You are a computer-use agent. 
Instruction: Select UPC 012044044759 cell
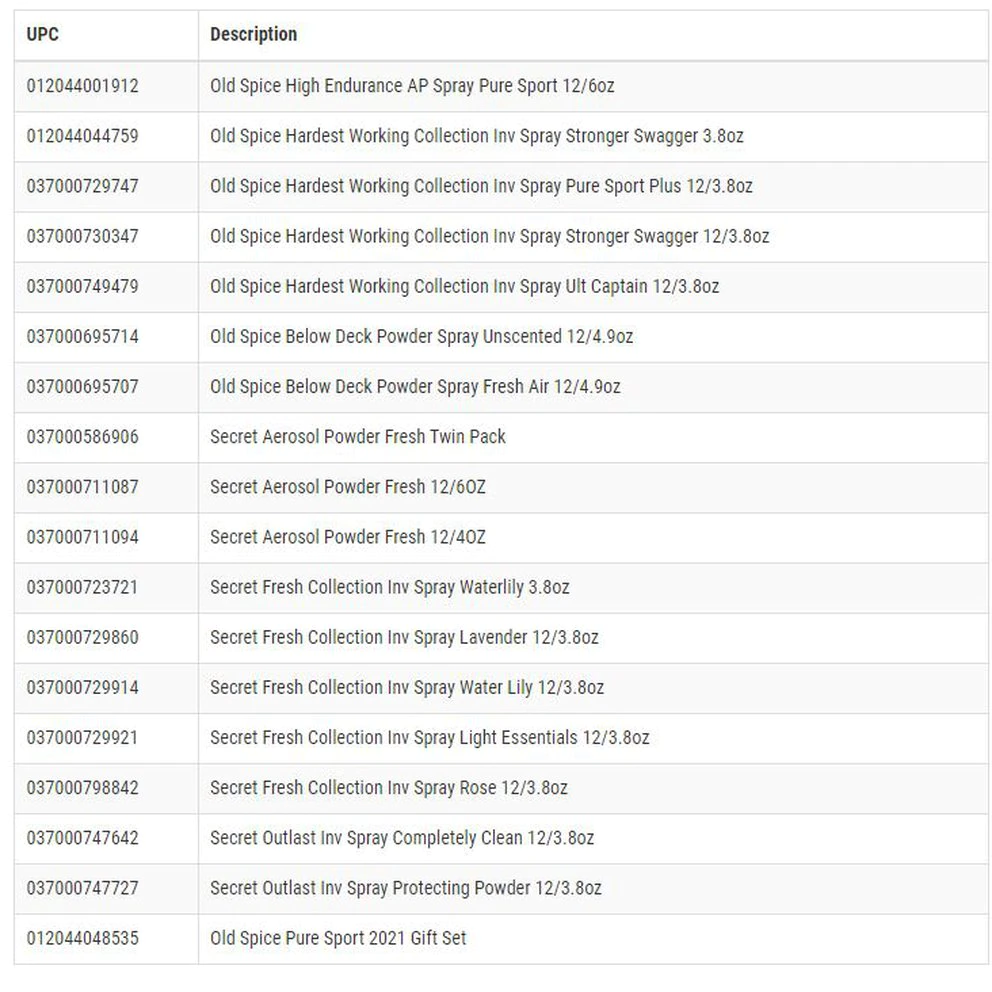(82, 136)
